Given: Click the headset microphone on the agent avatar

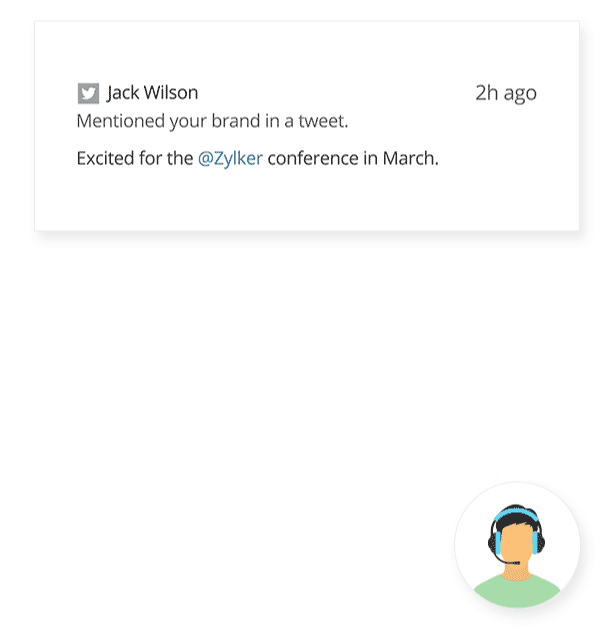Looking at the screenshot, I should coord(507,560).
